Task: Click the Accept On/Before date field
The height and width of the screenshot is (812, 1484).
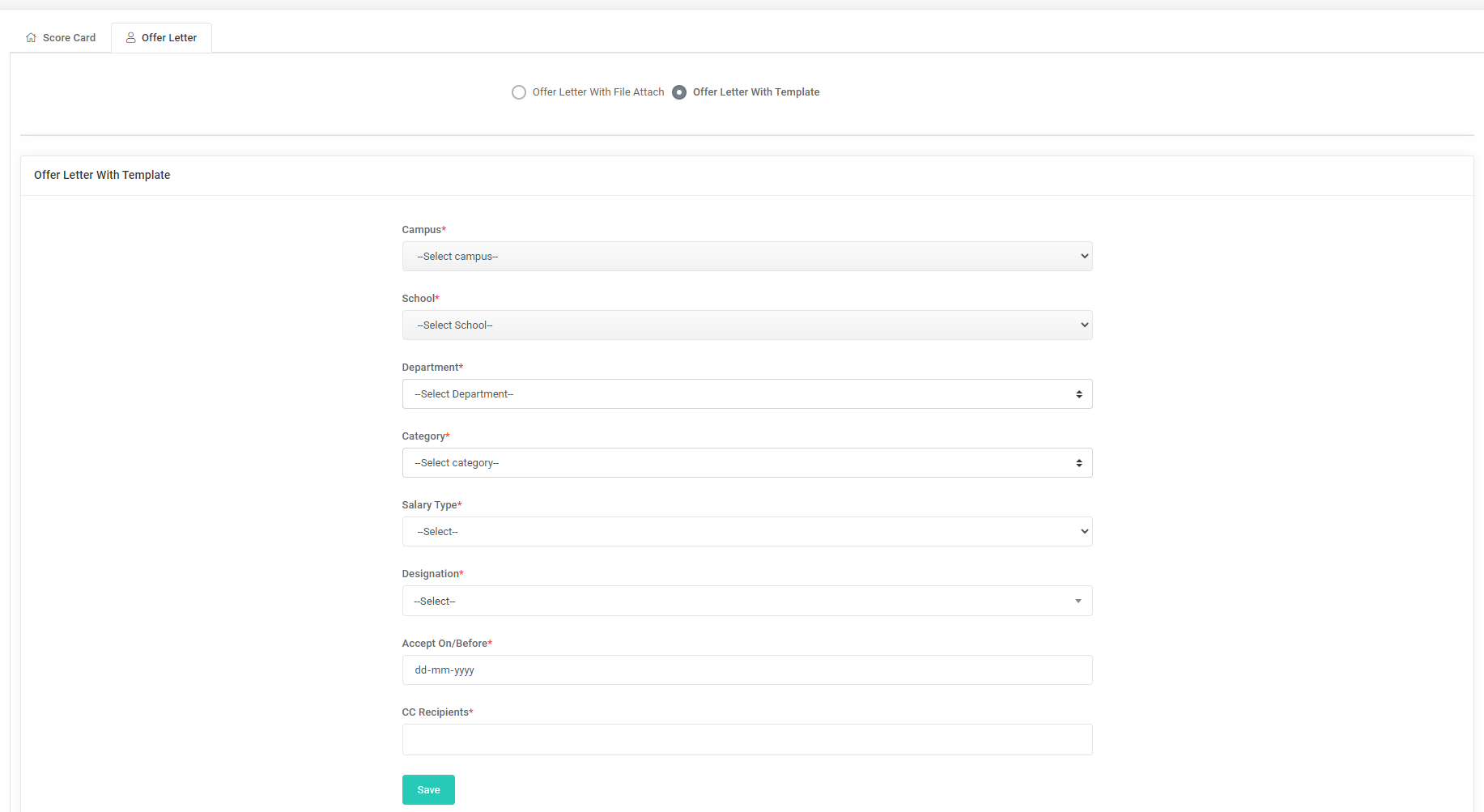Action: click(746, 670)
